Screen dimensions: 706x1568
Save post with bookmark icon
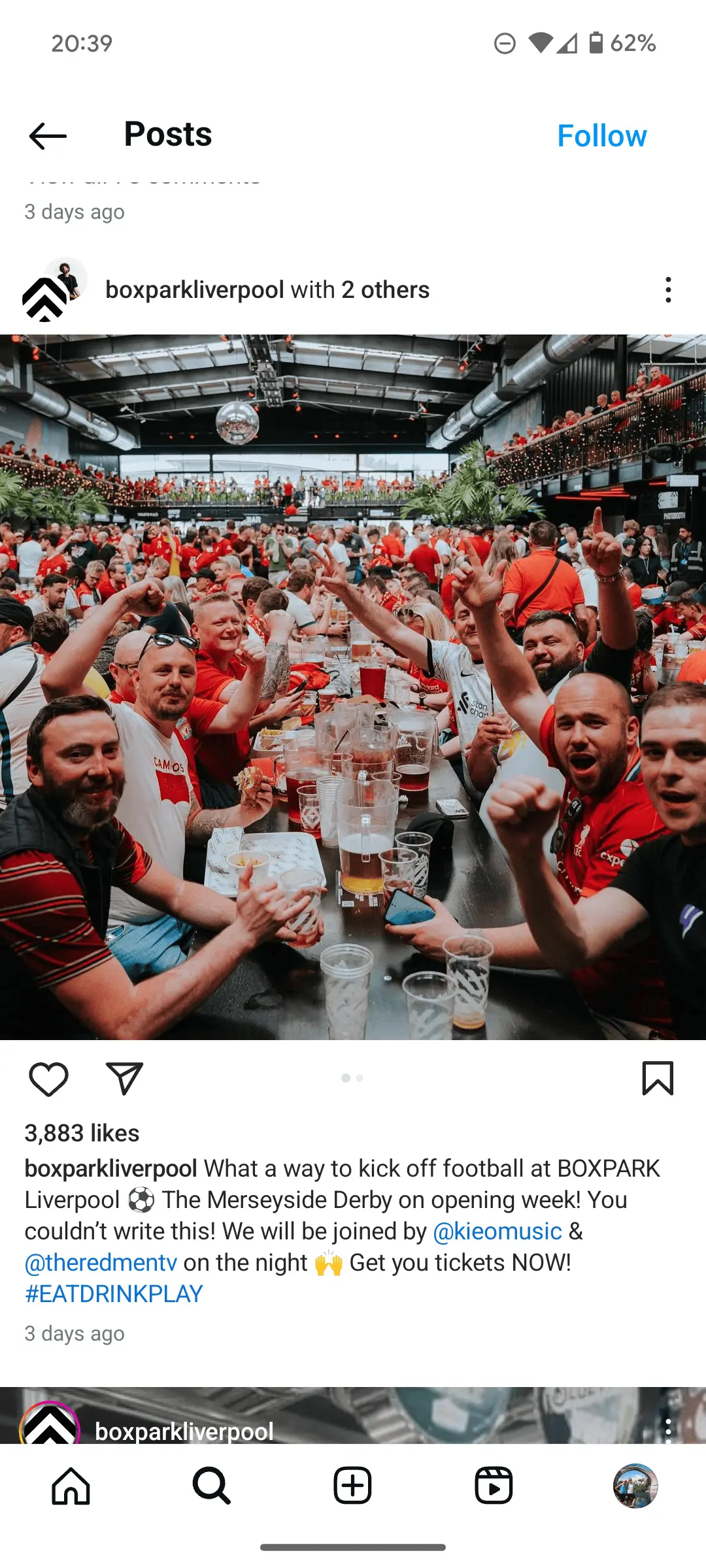tap(658, 1078)
